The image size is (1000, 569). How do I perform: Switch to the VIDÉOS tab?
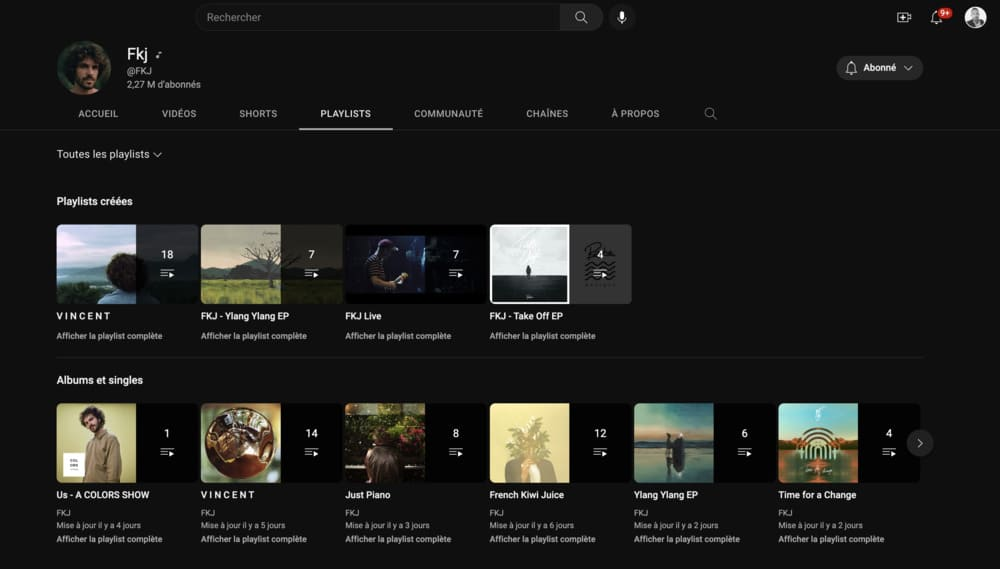[x=179, y=114]
